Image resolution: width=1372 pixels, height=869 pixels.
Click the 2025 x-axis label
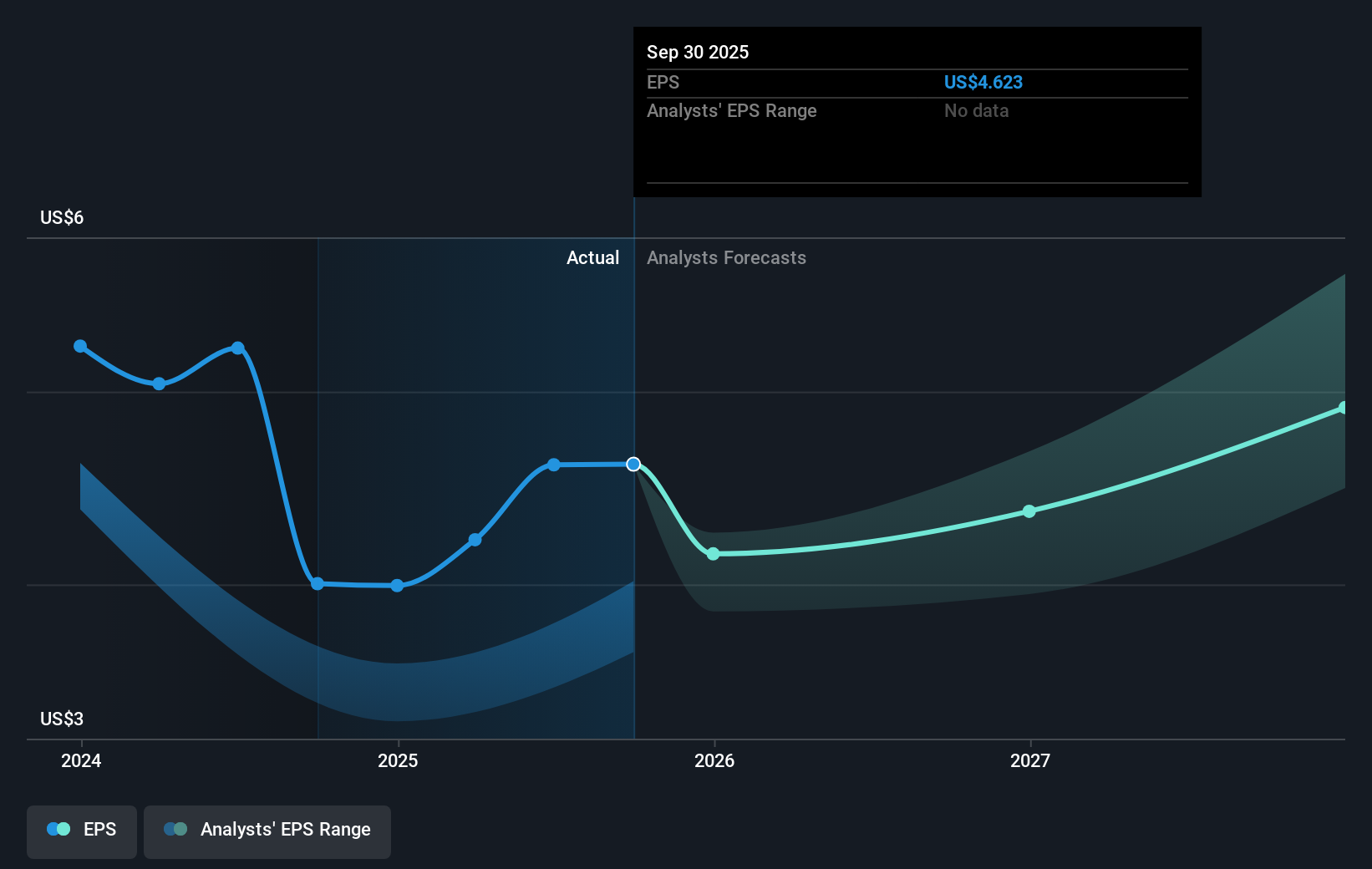tap(398, 760)
